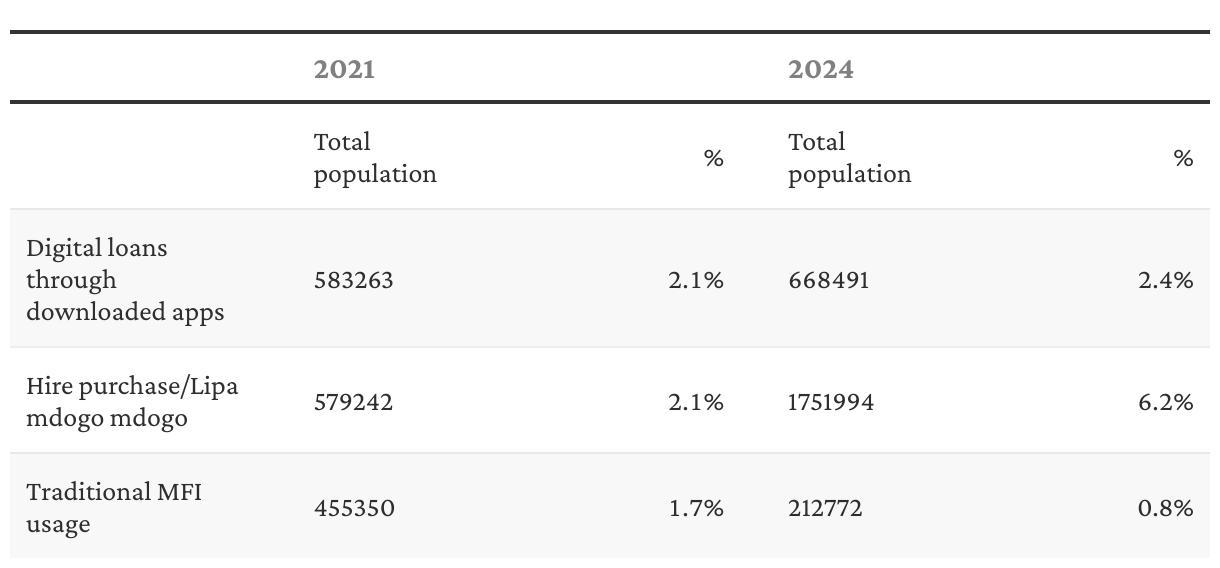Click the 2021 column header
The width and height of the screenshot is (1220, 568).
[344, 69]
